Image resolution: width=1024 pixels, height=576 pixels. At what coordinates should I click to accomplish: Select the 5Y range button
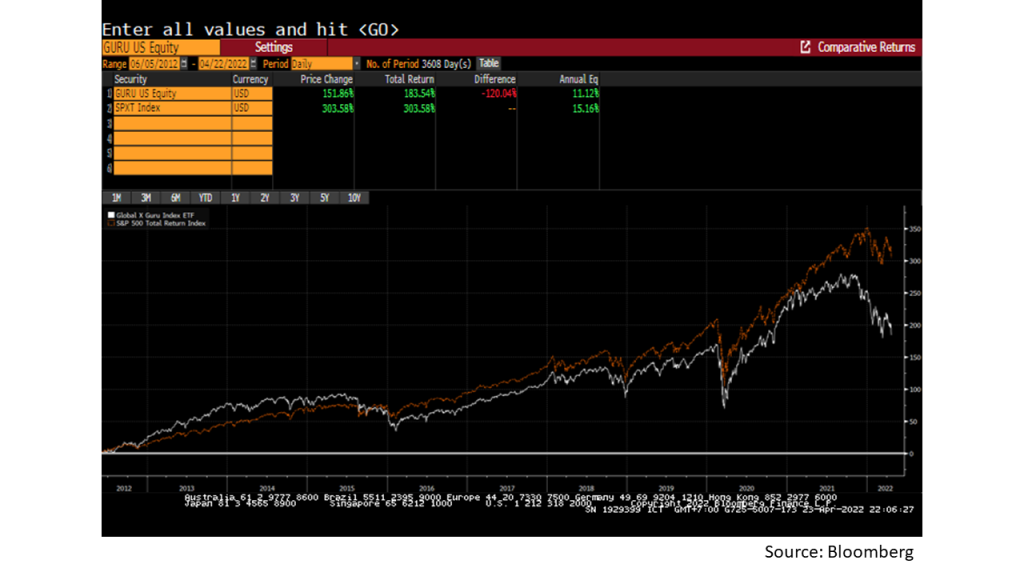(325, 198)
